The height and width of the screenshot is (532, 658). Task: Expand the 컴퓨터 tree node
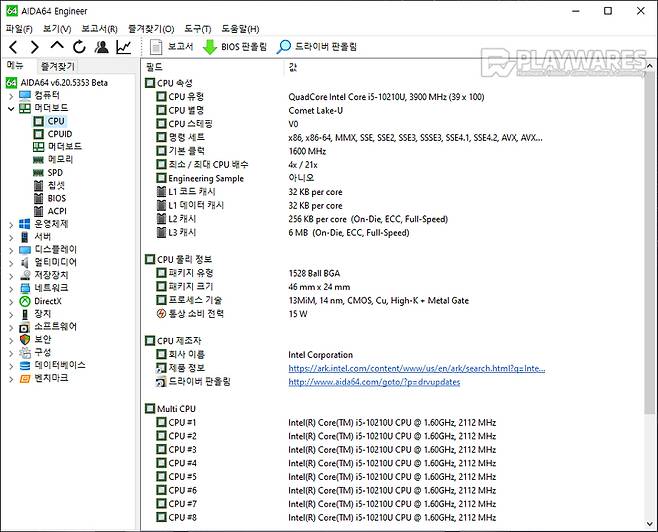point(11,95)
